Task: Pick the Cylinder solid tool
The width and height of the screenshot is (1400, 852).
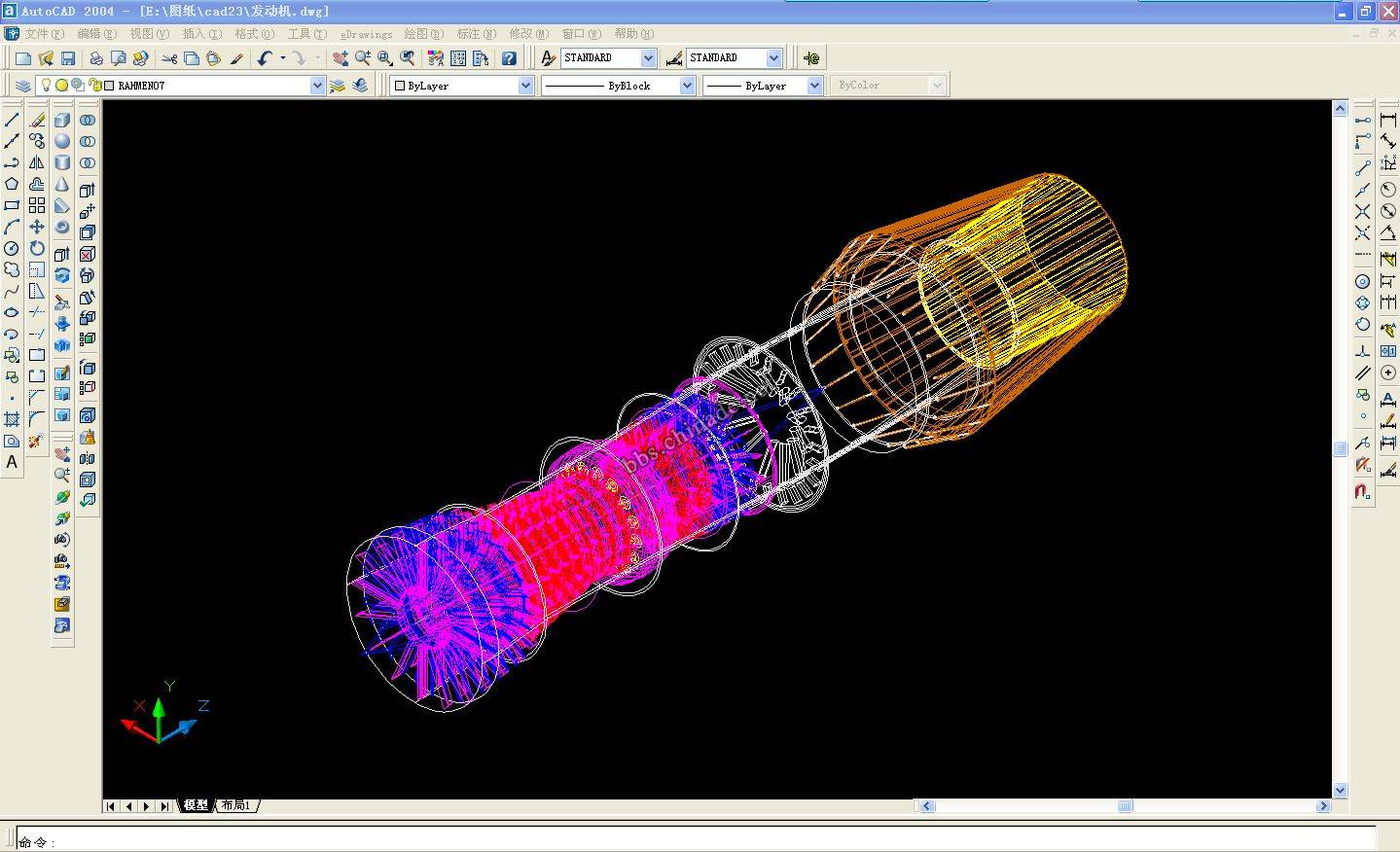Action: click(x=62, y=162)
